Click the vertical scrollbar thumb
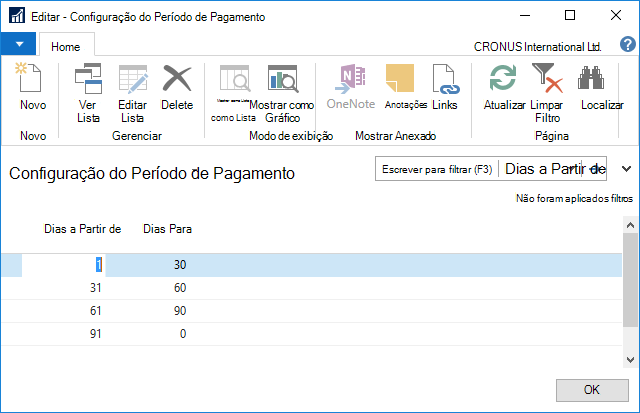This screenshot has height=413, width=640. pos(630,280)
